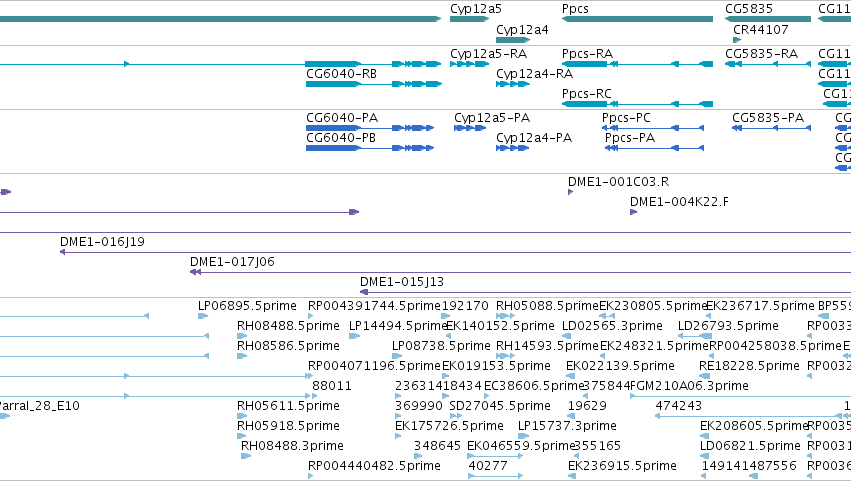Viewport: 851px width, 481px height.
Task: Open the Ppcs-RC transcript label
Action: 587,94
